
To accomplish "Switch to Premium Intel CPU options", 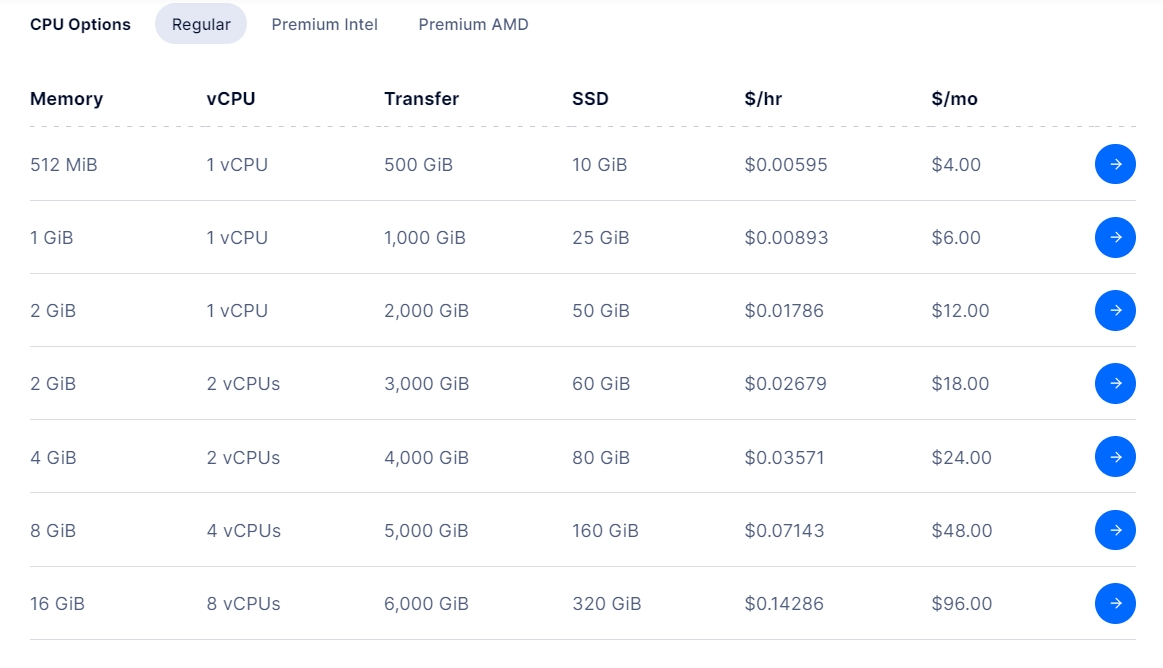I will click(x=324, y=24).
